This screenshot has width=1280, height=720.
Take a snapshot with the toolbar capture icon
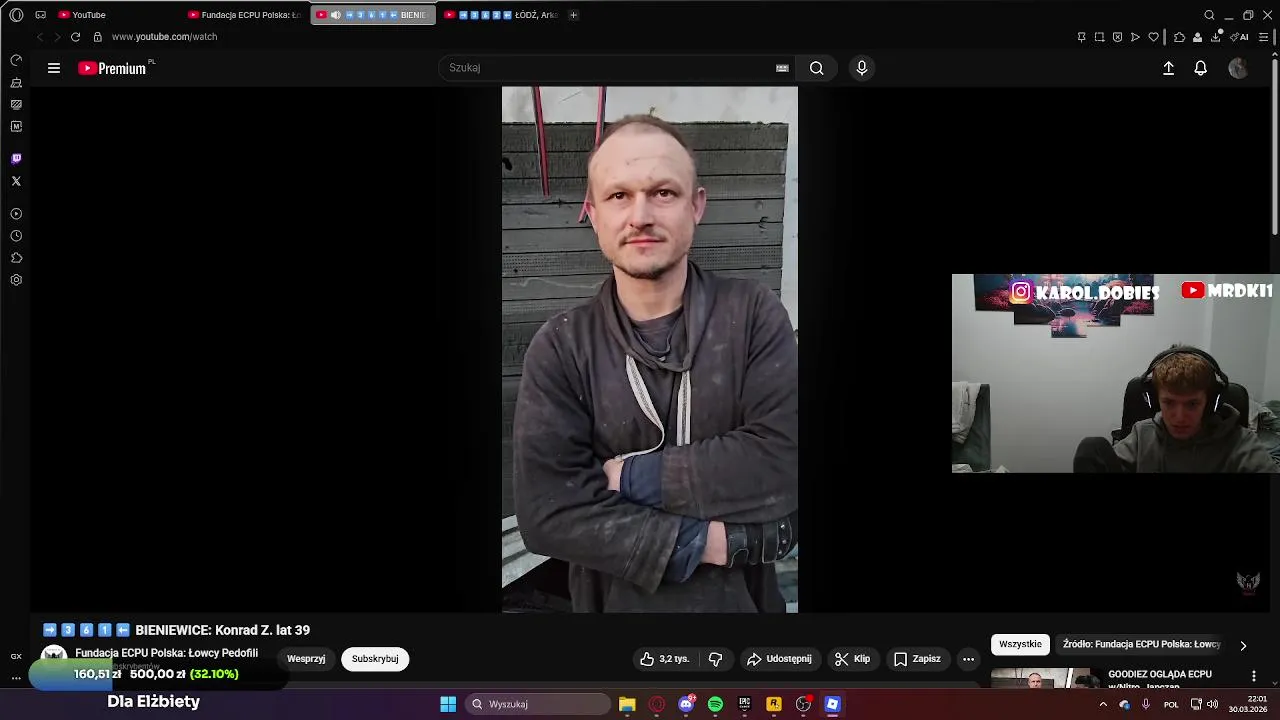pos(1099,37)
